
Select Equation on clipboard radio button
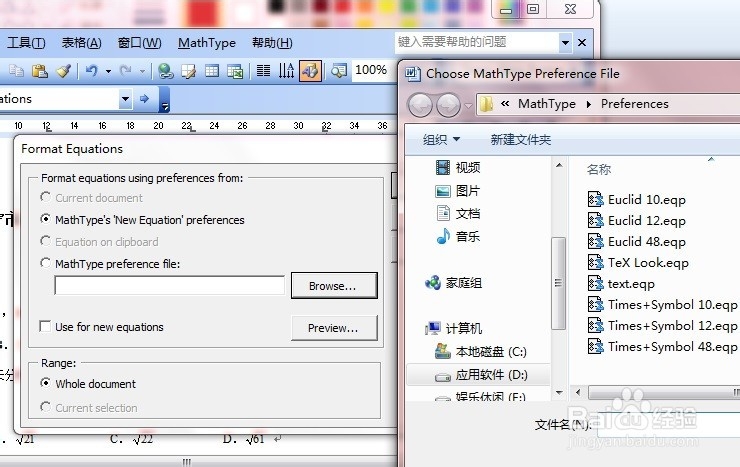point(45,241)
